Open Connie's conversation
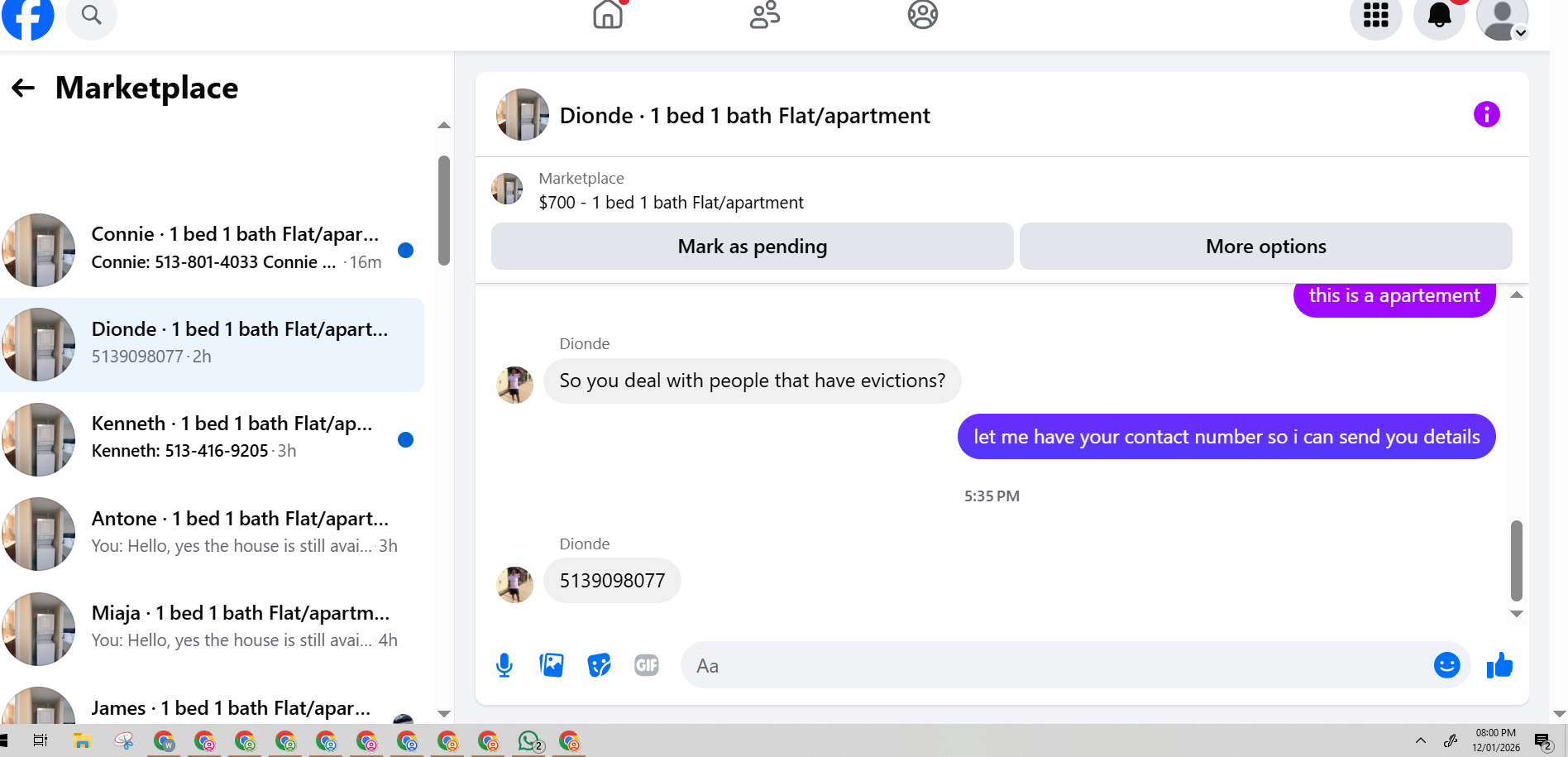This screenshot has width=1568, height=757. (x=212, y=250)
